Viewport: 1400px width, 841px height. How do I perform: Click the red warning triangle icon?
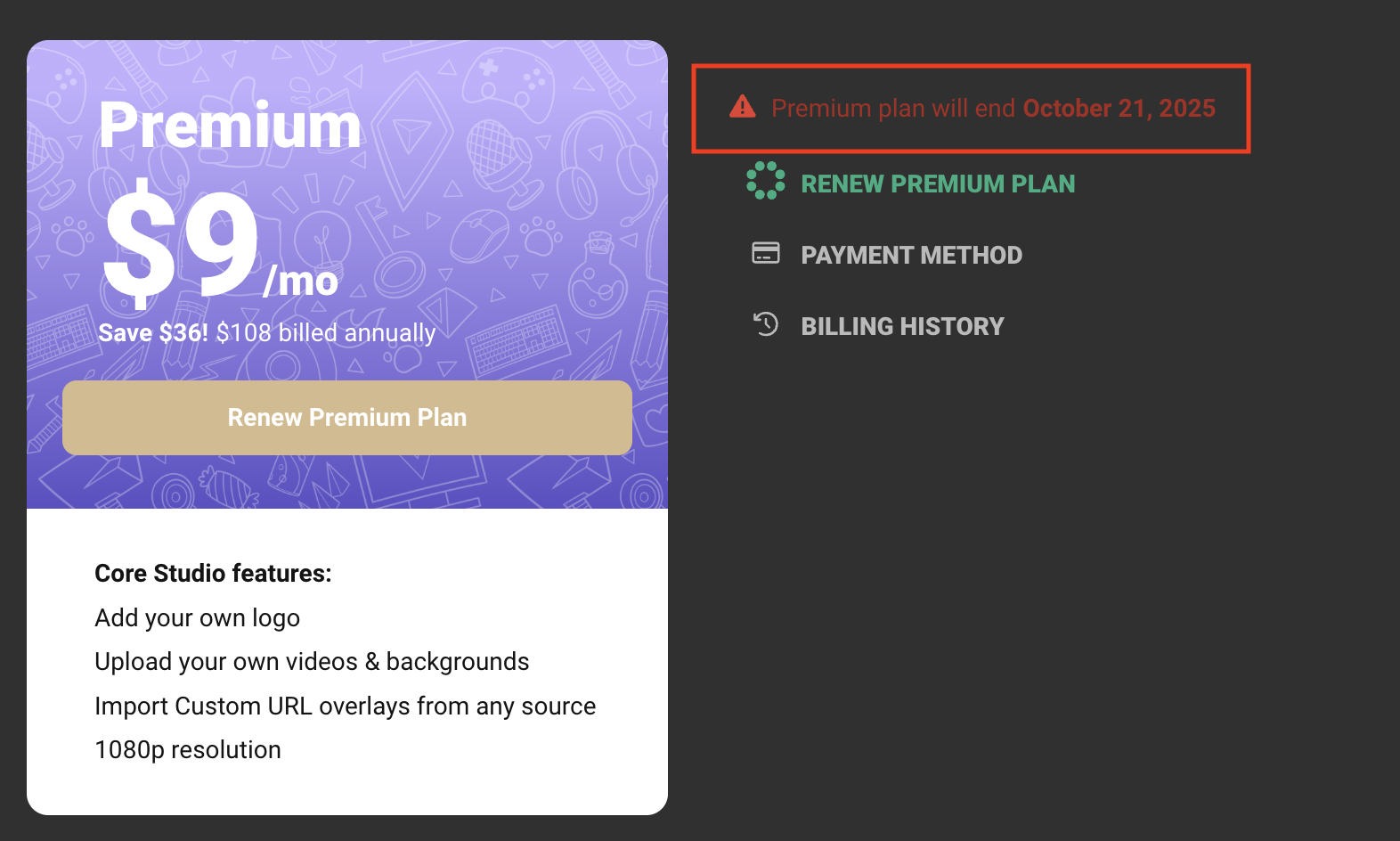(x=742, y=107)
